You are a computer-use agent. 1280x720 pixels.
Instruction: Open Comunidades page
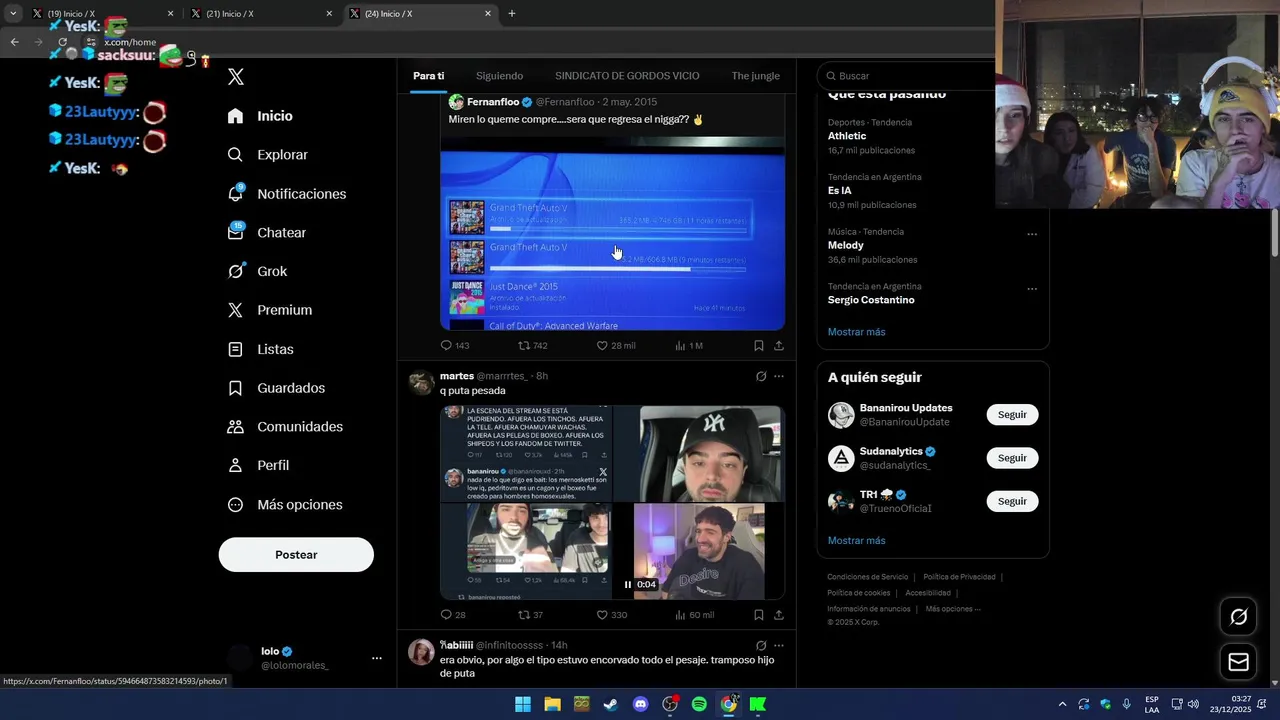(x=286, y=427)
